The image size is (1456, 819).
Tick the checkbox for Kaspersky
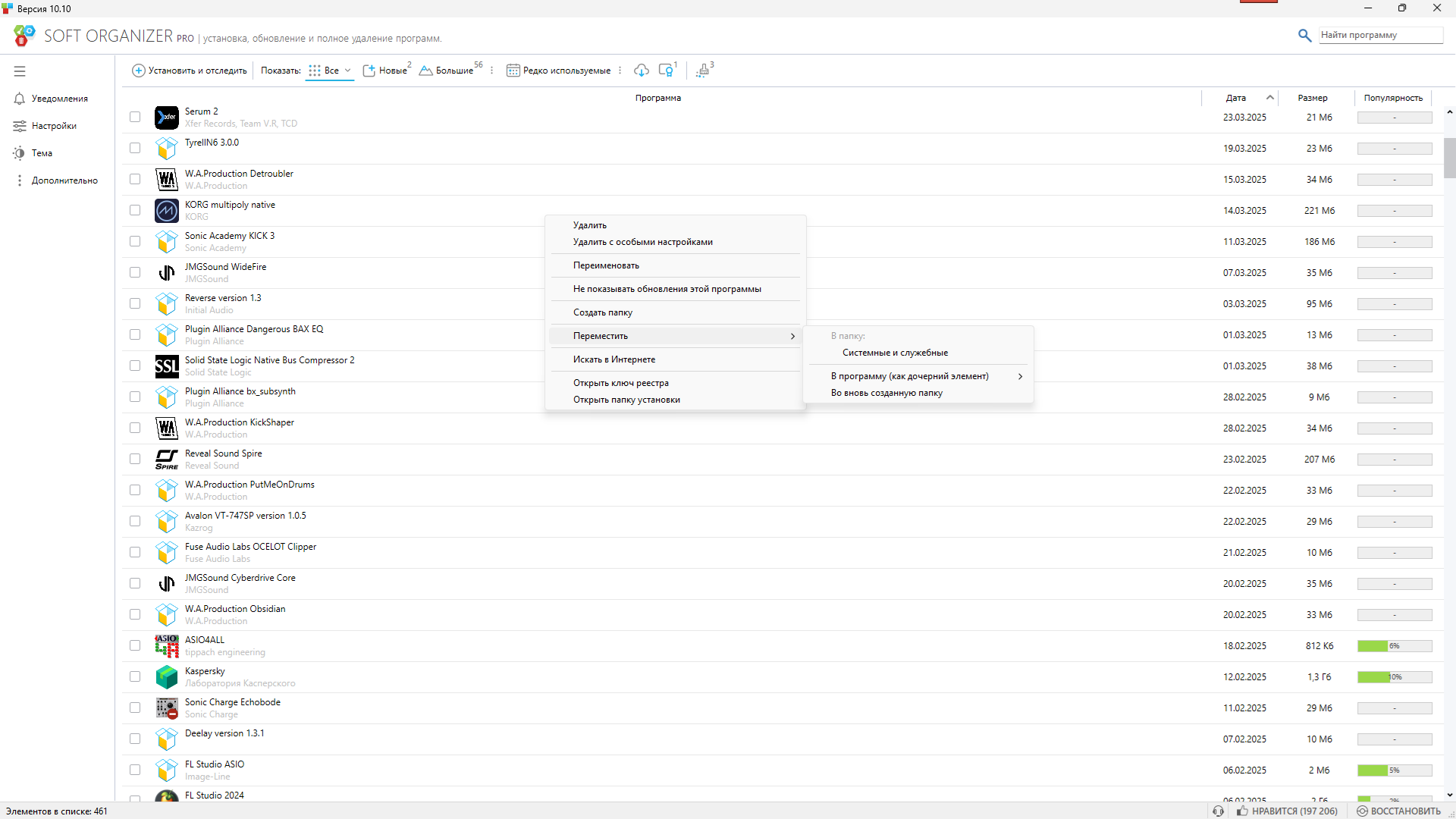point(135,677)
